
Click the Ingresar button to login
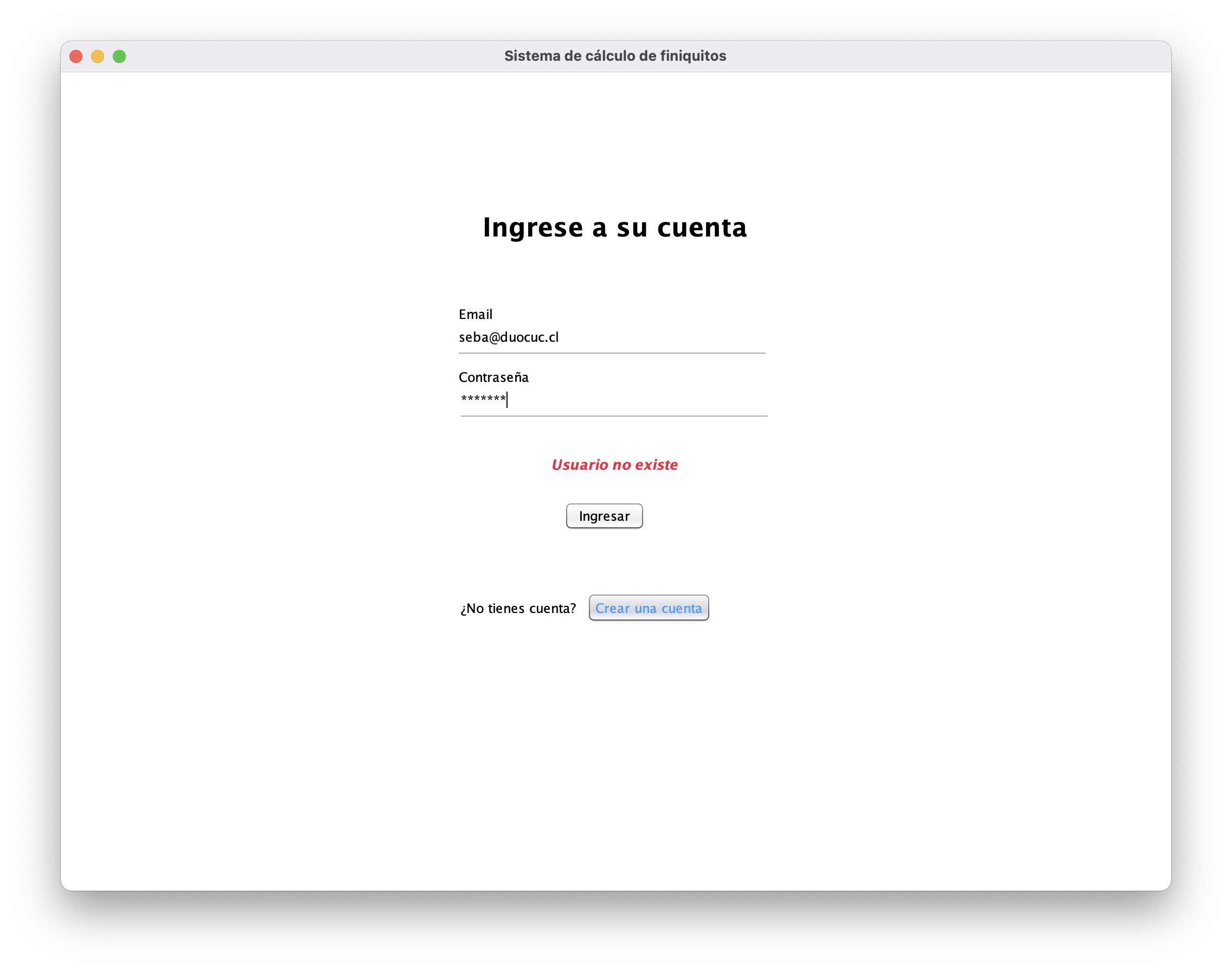(604, 516)
